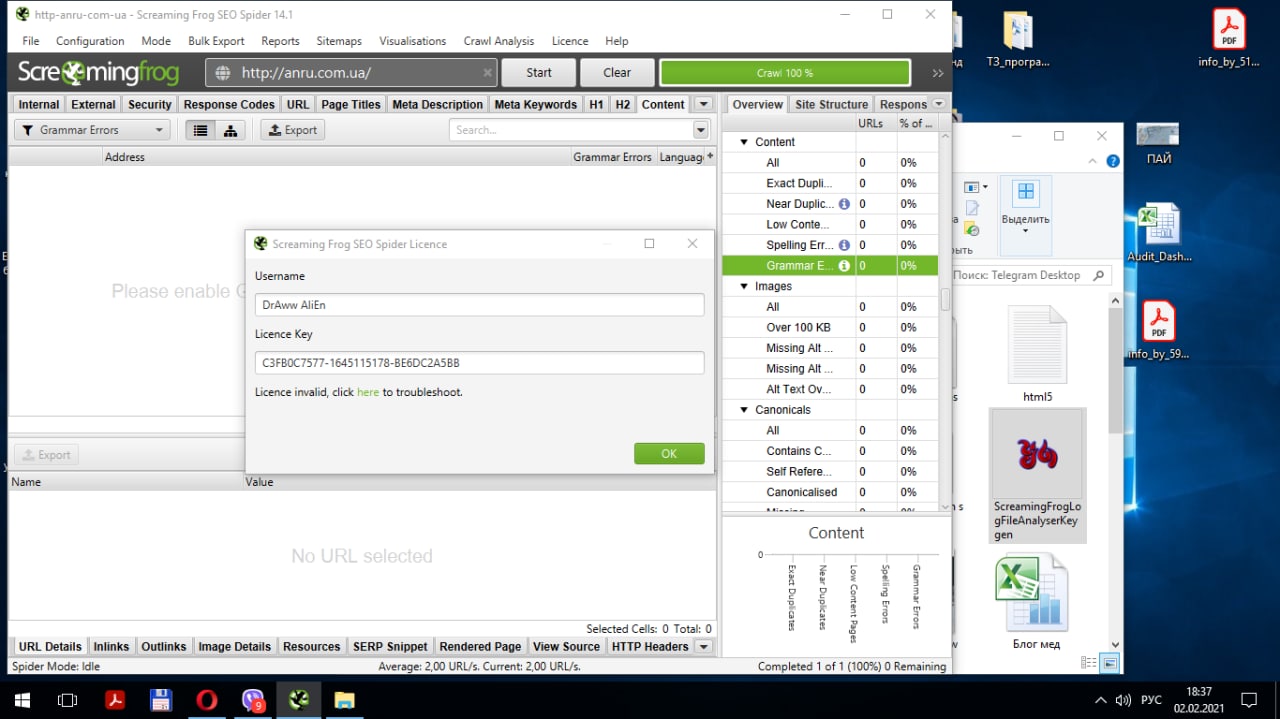Click the upper Export button
1280x719 pixels.
click(x=293, y=130)
